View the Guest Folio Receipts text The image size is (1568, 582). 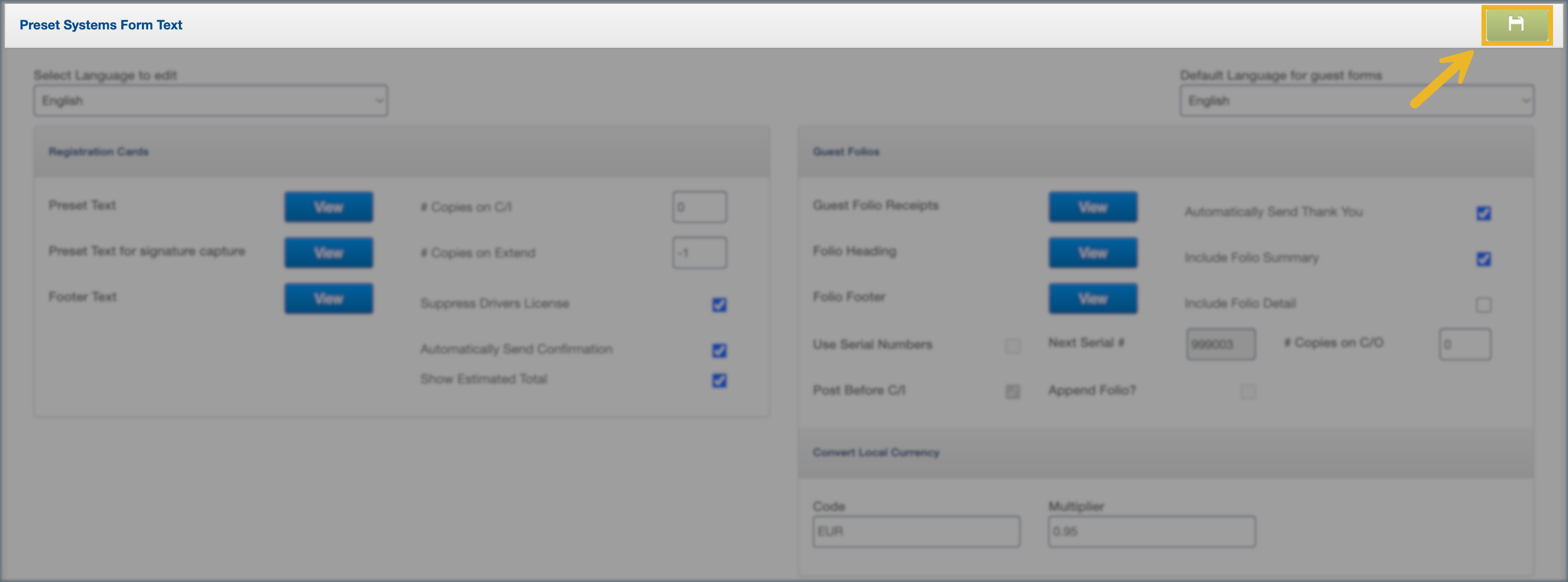click(1092, 207)
